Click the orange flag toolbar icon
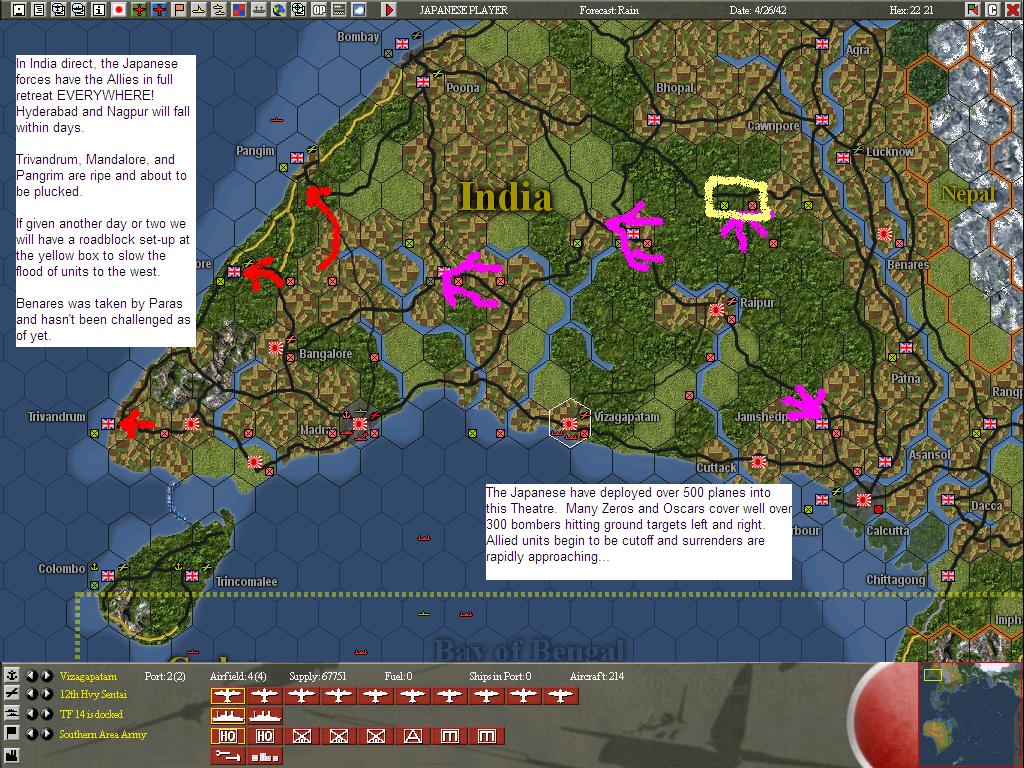The image size is (1024, 768). (x=179, y=10)
